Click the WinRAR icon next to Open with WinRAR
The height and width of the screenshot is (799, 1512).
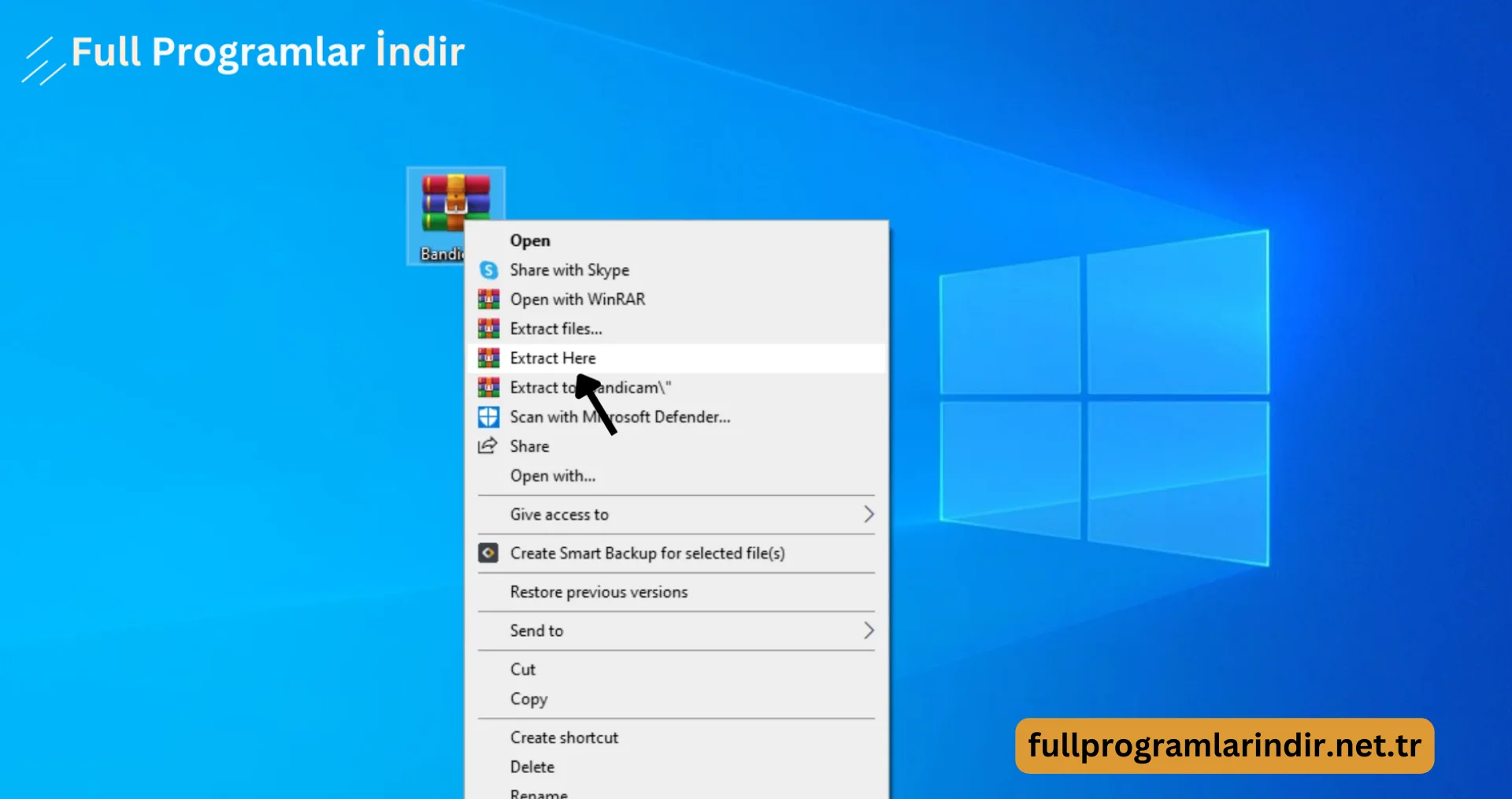(x=488, y=299)
